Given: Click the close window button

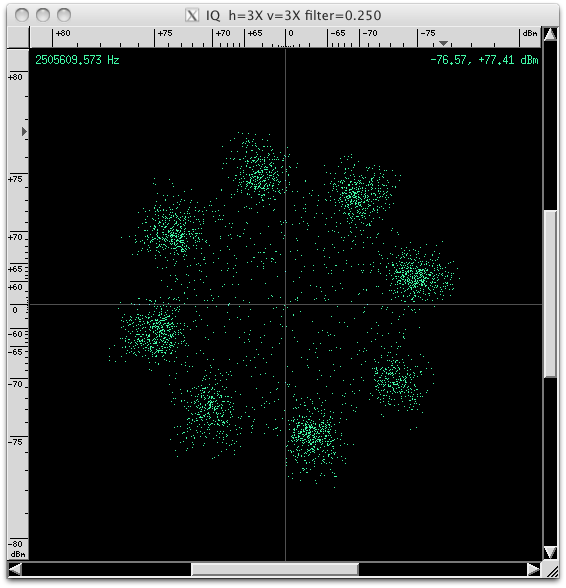Looking at the screenshot, I should [22, 15].
